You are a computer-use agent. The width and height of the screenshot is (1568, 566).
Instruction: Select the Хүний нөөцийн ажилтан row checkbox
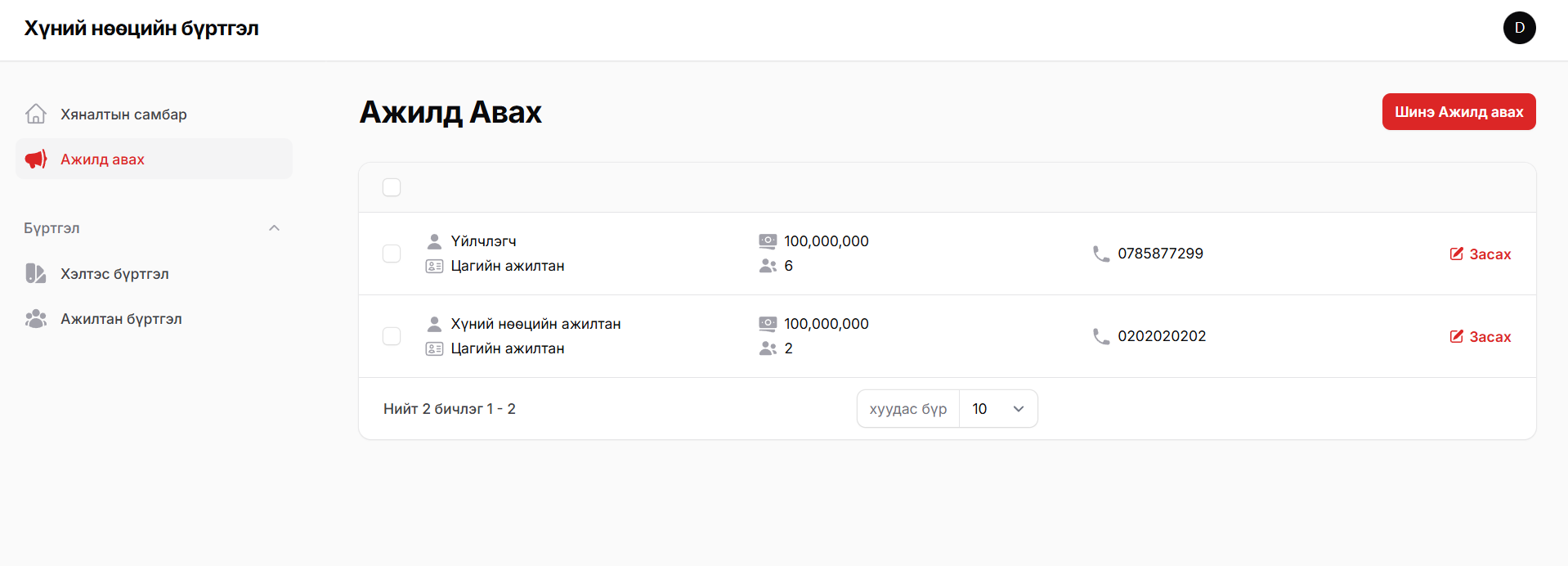point(392,336)
